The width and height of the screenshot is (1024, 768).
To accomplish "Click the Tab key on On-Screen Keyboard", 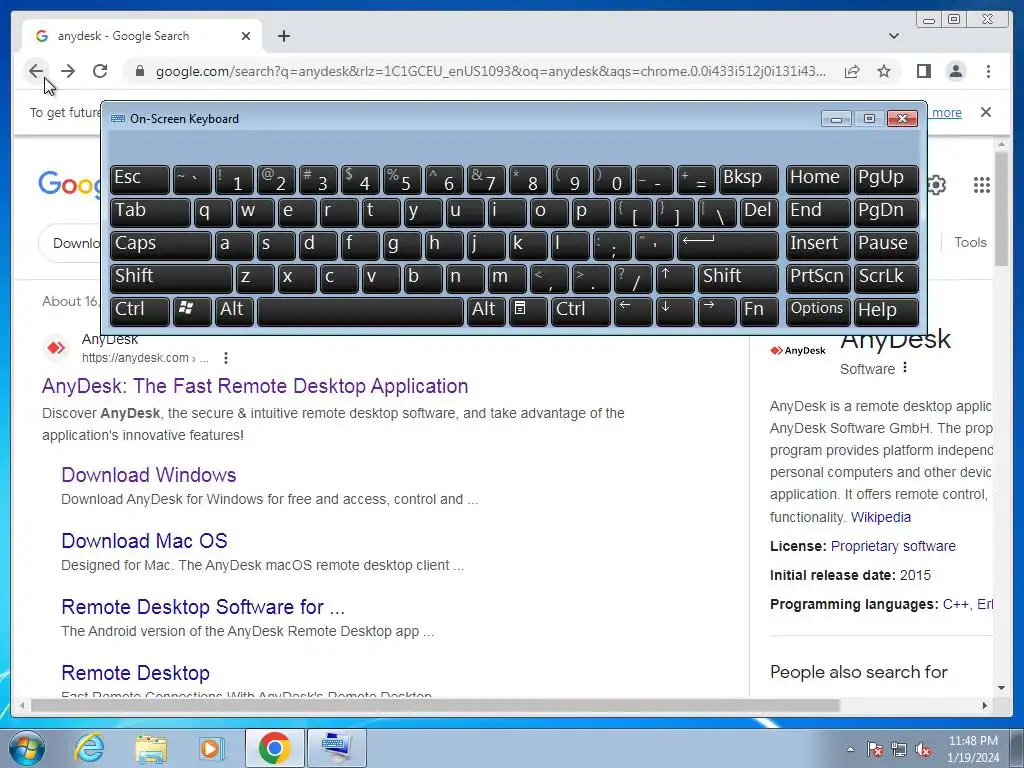I will (150, 212).
